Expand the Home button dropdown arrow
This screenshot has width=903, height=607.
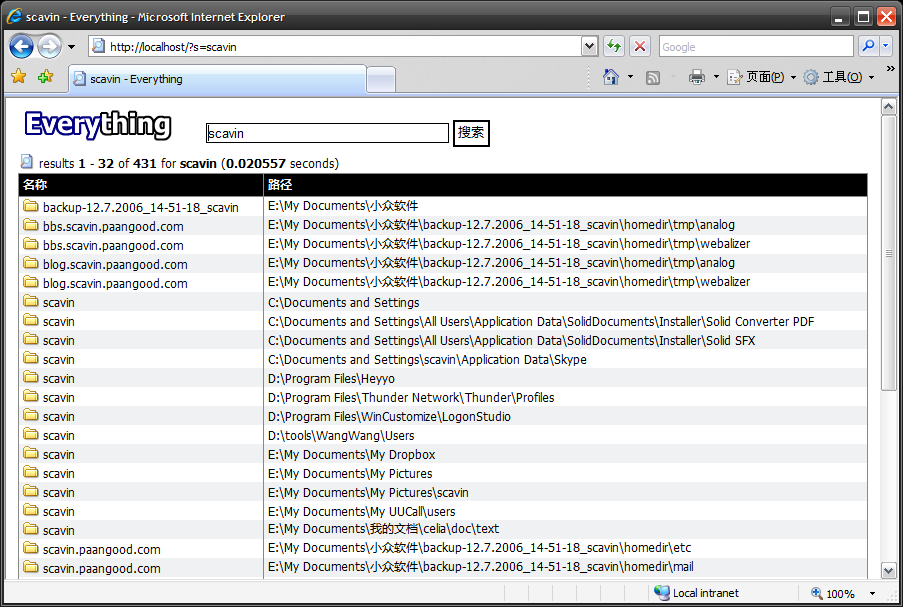[631, 77]
